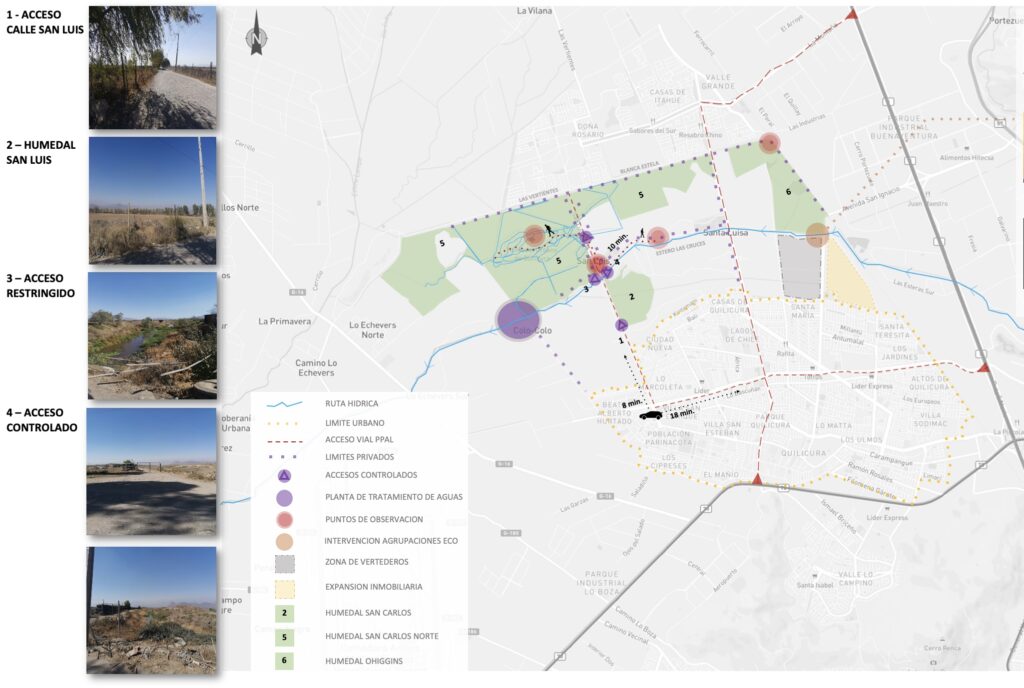Image resolution: width=1024 pixels, height=688 pixels.
Task: Click the Accesos Controlados triangle legend icon
Action: 284,476
